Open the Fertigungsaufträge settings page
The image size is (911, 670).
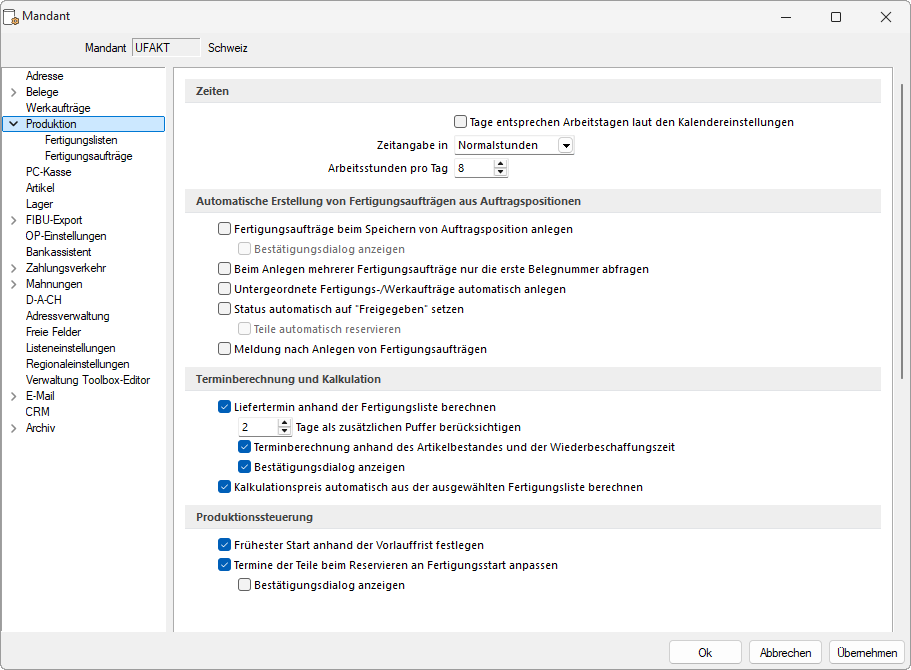coord(88,156)
